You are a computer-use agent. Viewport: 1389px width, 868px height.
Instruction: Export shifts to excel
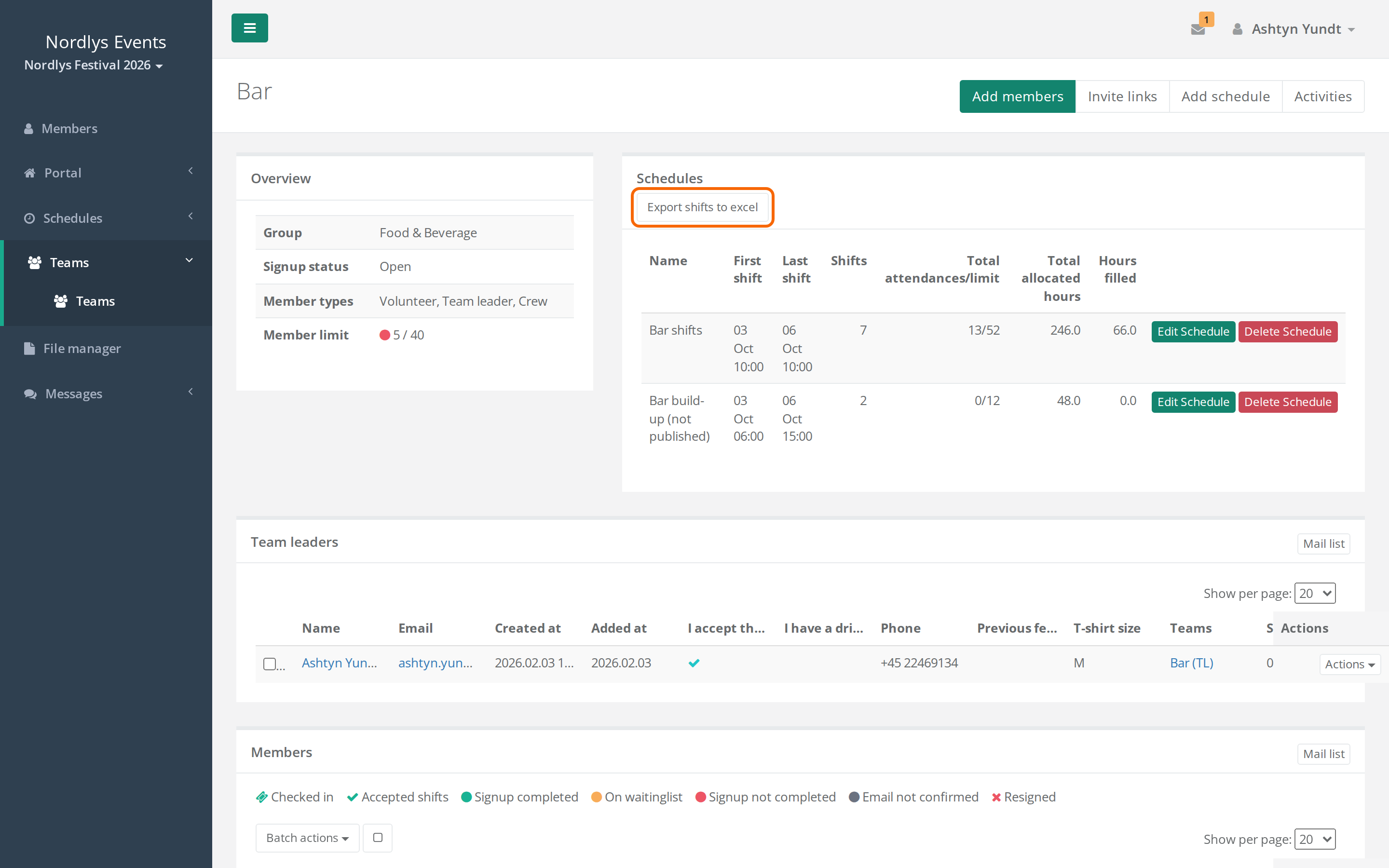[x=702, y=207]
